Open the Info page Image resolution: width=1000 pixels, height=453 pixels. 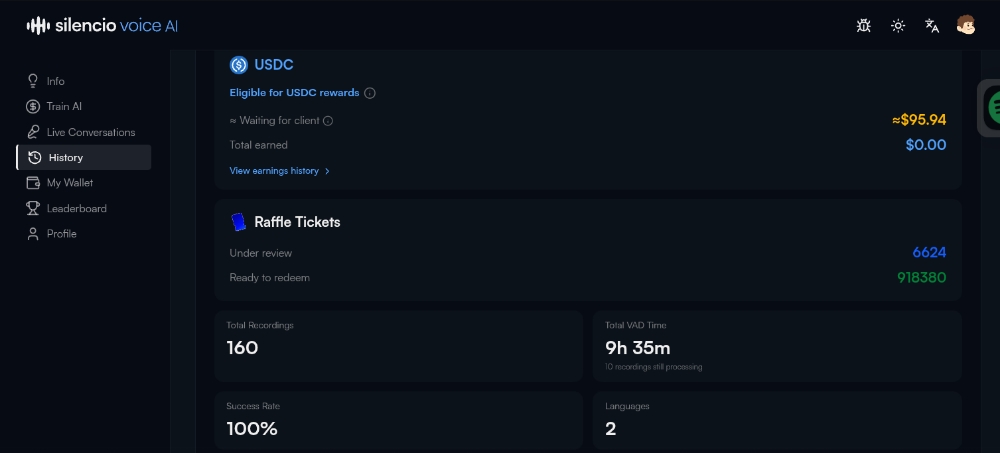[x=55, y=81]
